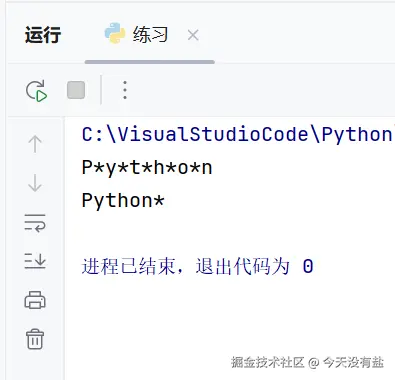Click the Python icon on the 练习 tab
Image resolution: width=395 pixels, height=380 pixels.
115,33
